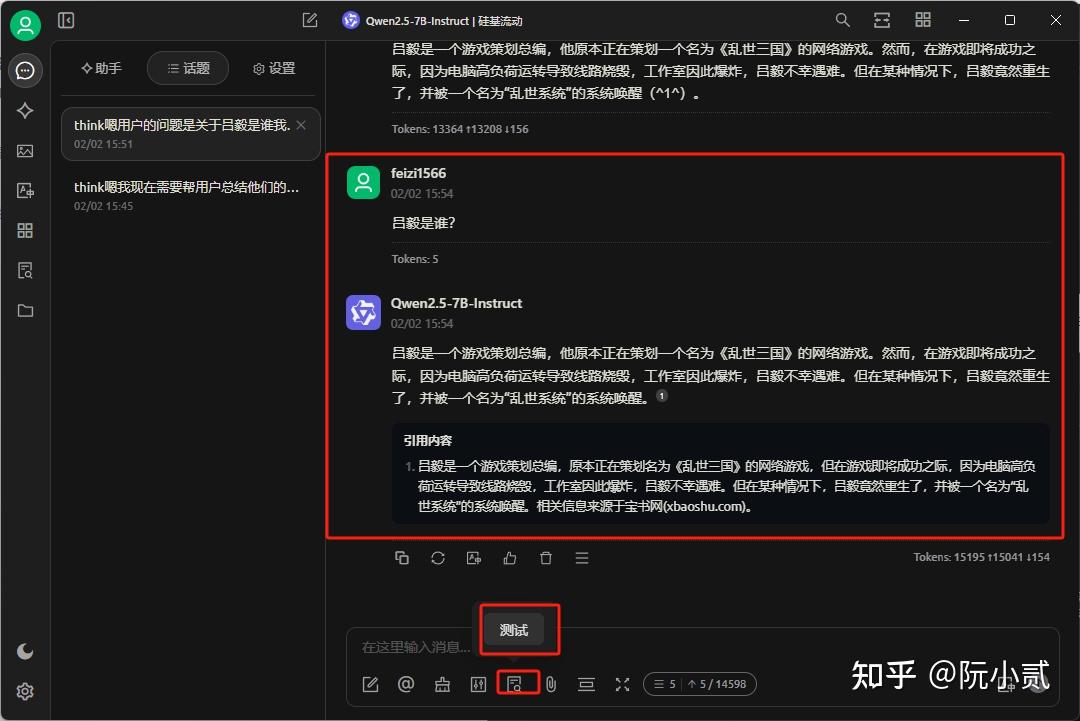Like the assistant's reply with thumbs up
The image size is (1080, 721).
[x=510, y=558]
